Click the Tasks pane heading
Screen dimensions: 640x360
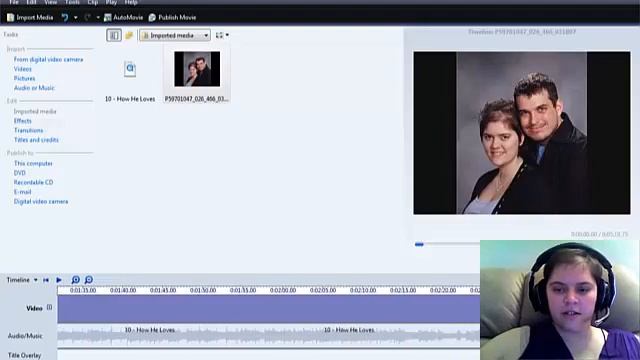(11, 35)
